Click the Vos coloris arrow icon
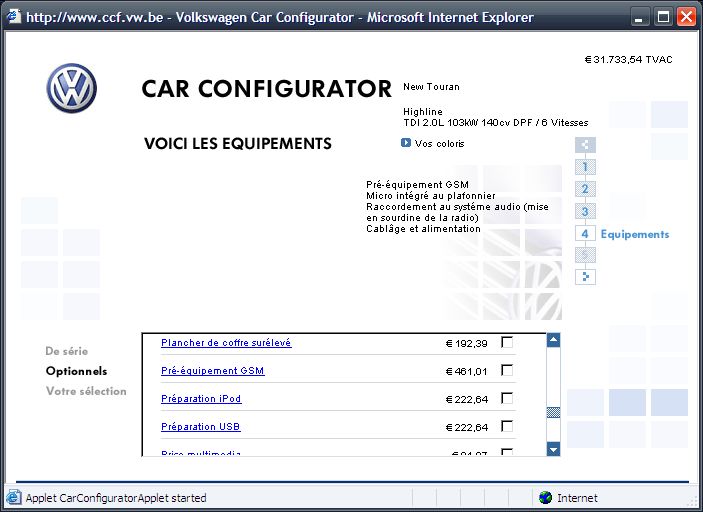 pyautogui.click(x=405, y=143)
